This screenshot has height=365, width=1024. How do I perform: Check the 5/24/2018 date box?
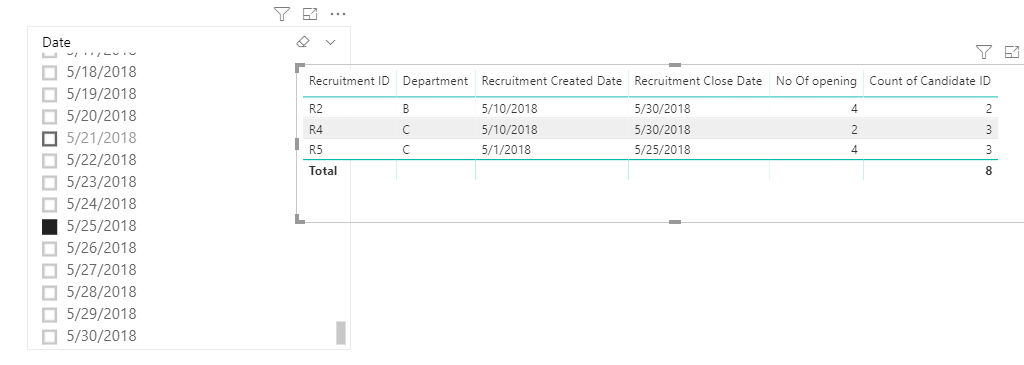50,204
